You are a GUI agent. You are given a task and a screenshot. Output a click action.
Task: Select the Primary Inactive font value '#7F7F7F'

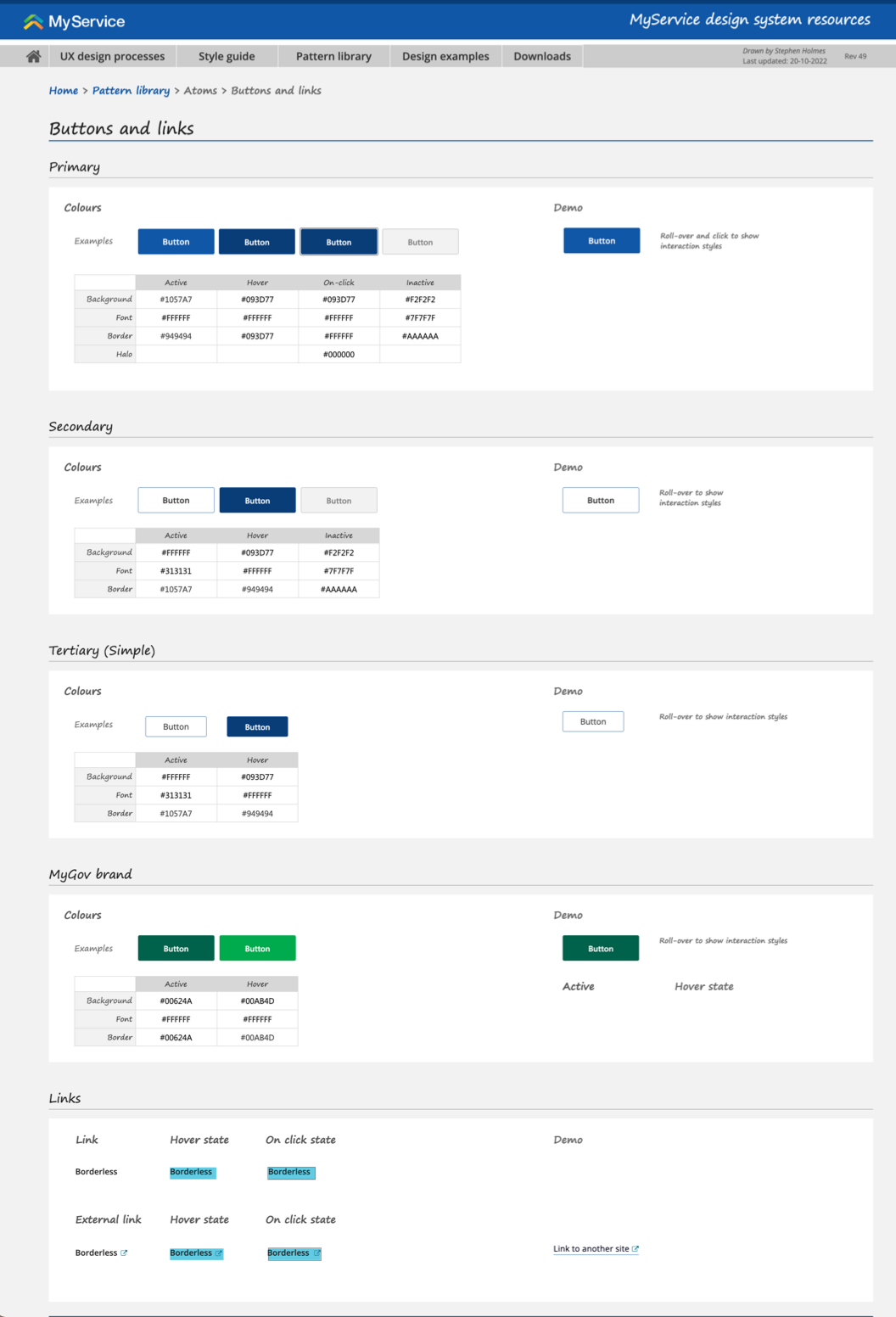click(x=420, y=318)
